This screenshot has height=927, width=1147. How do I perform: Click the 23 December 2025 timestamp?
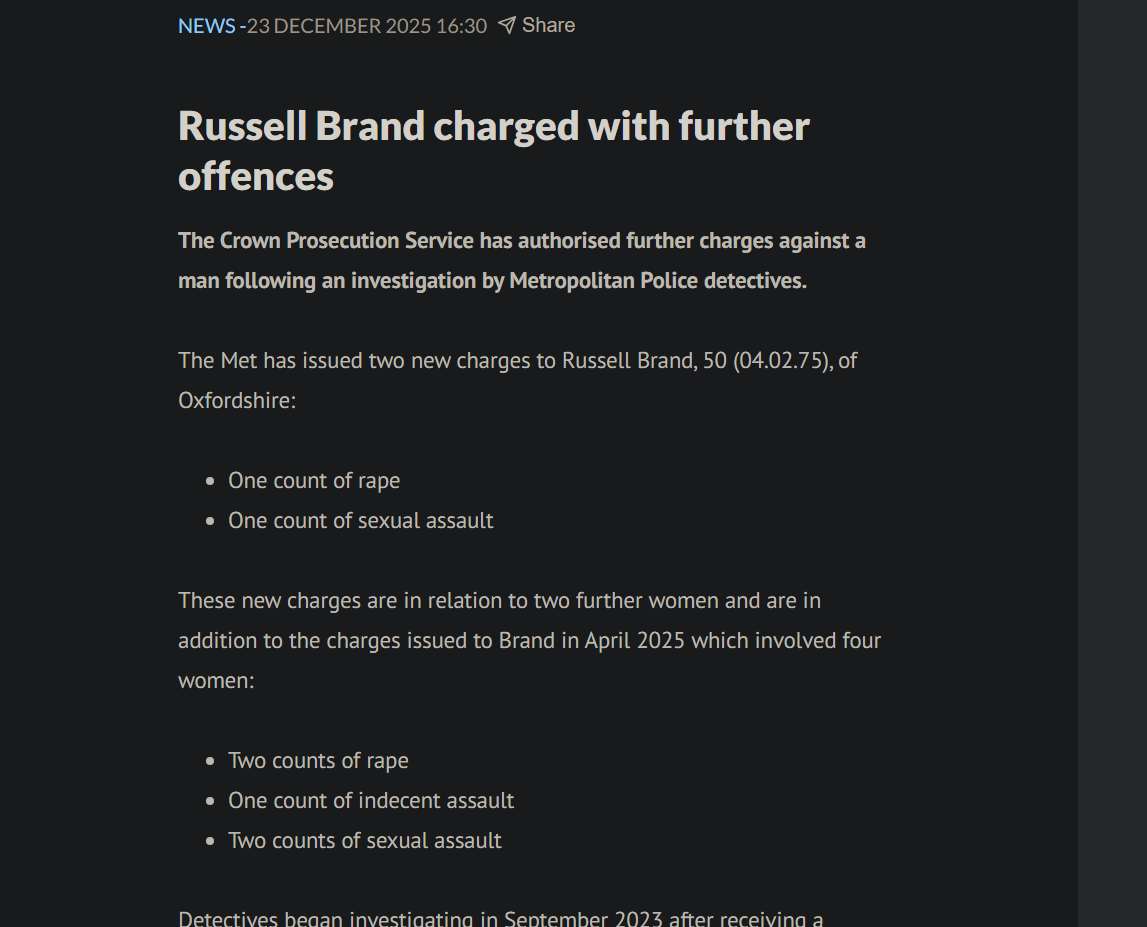click(367, 26)
